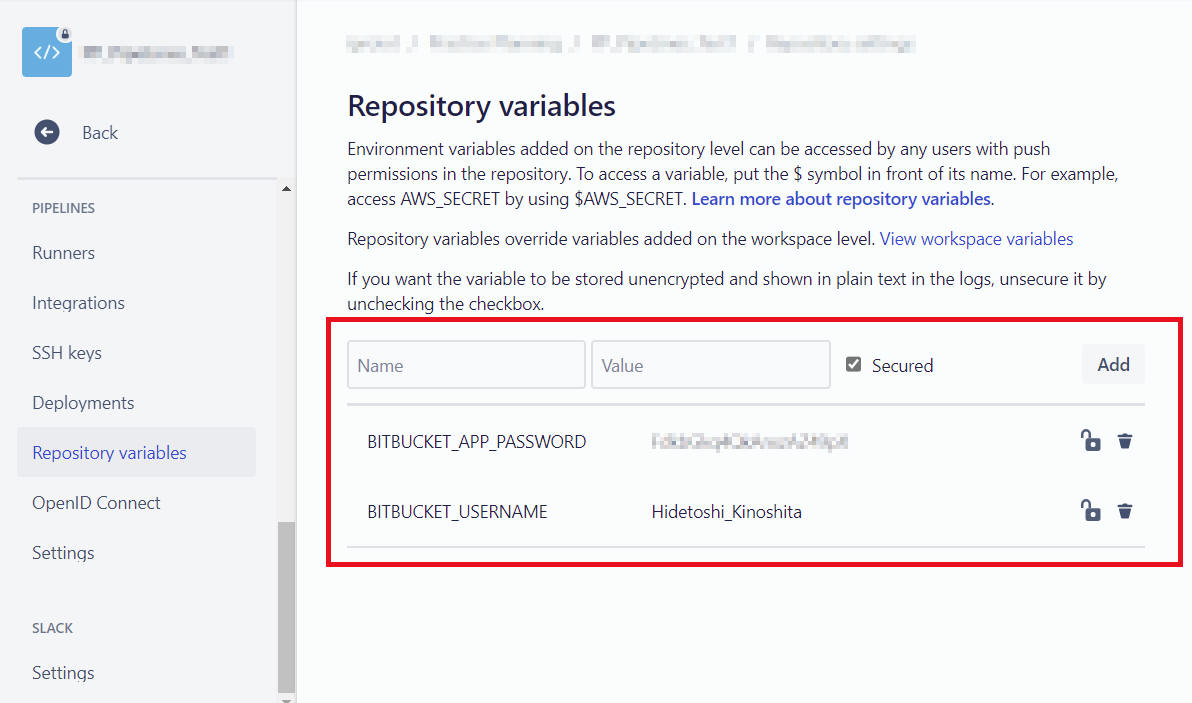Navigate to the Integrations page

[x=78, y=303]
